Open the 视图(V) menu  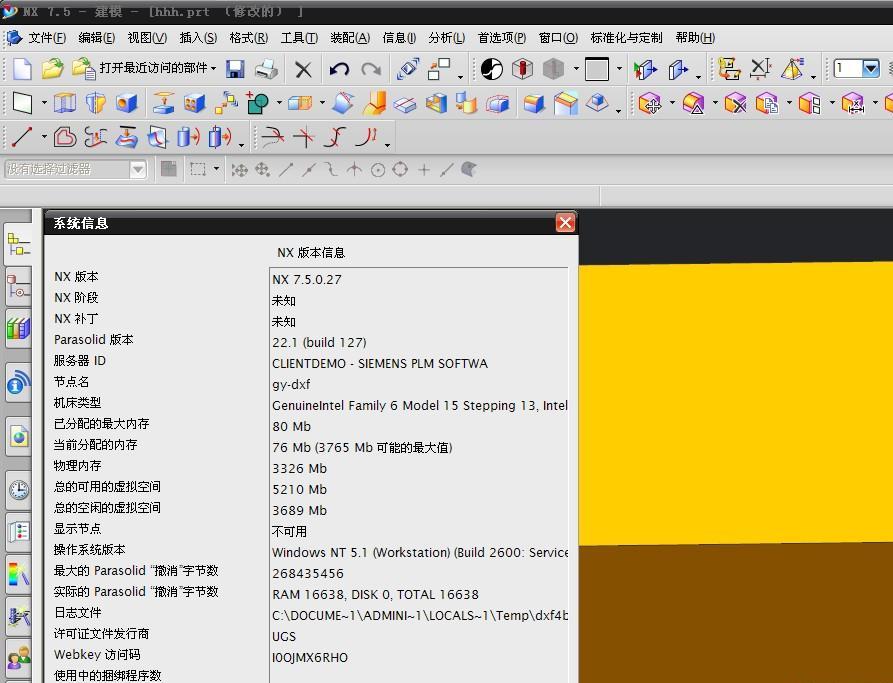point(147,38)
